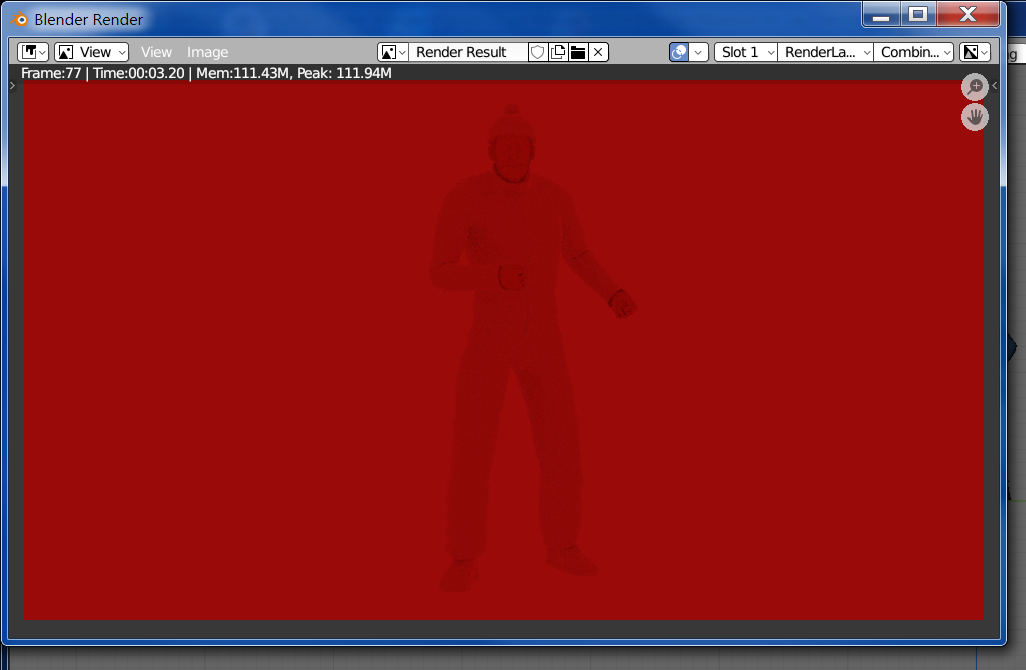Open the Image menu
The height and width of the screenshot is (670, 1026).
click(208, 52)
